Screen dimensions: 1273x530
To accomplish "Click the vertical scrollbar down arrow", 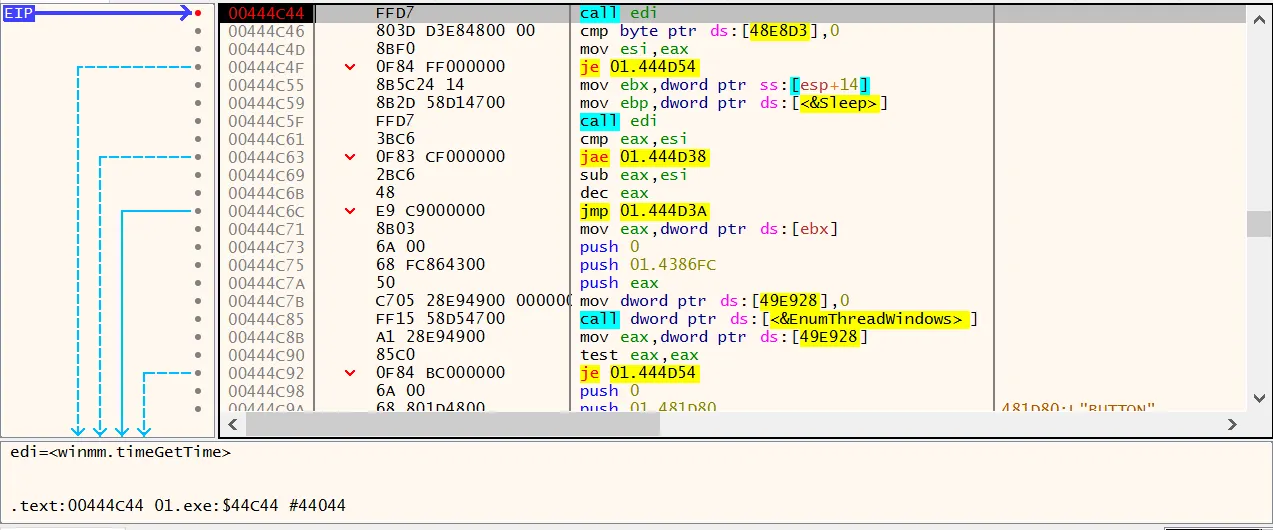I will point(1259,398).
